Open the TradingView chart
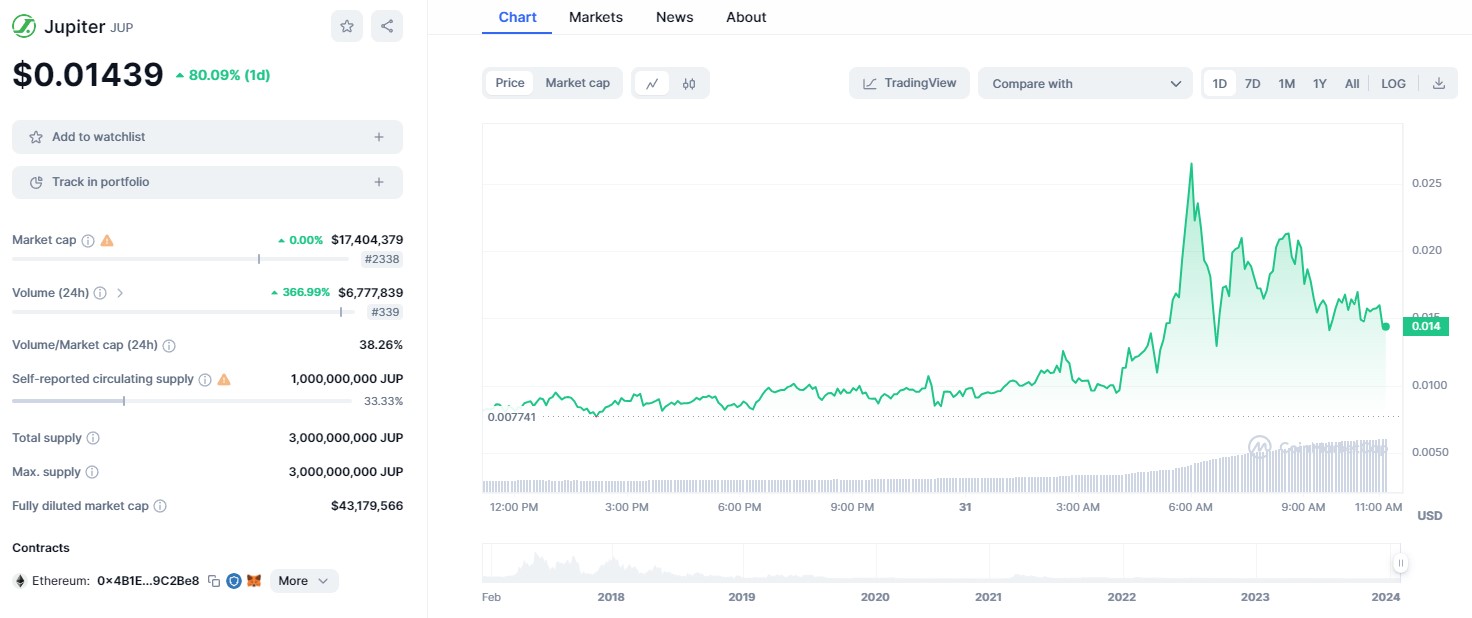This screenshot has height=618, width=1472. click(910, 83)
